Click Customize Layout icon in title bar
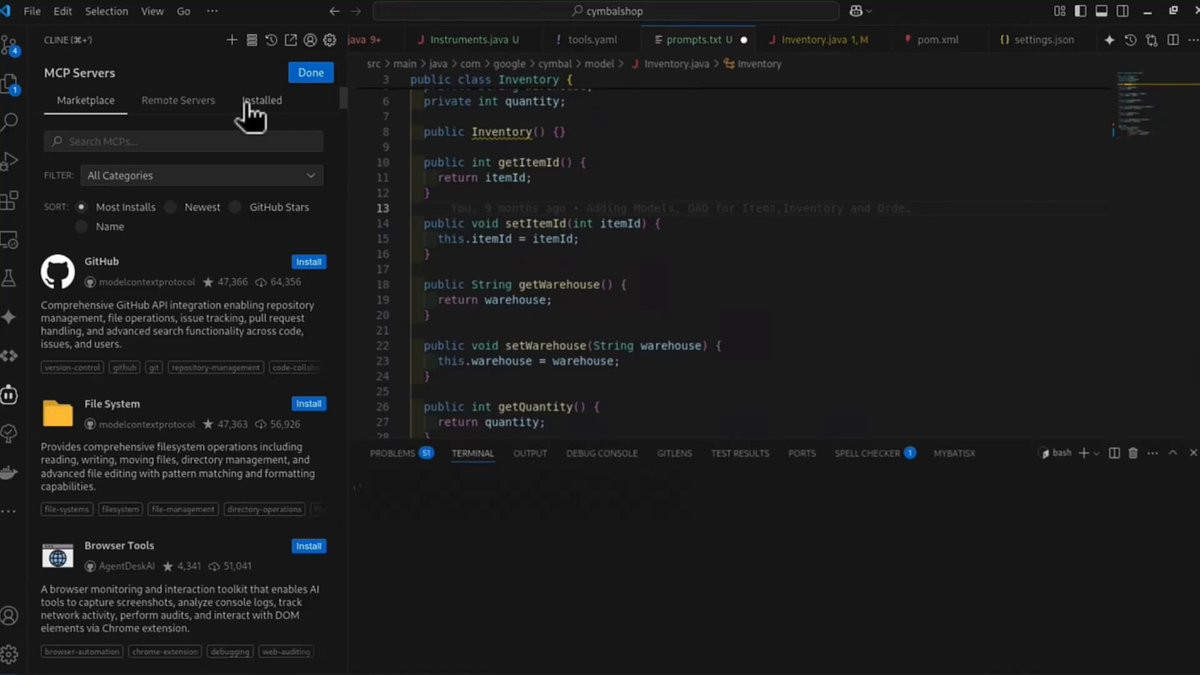 click(x=1060, y=11)
